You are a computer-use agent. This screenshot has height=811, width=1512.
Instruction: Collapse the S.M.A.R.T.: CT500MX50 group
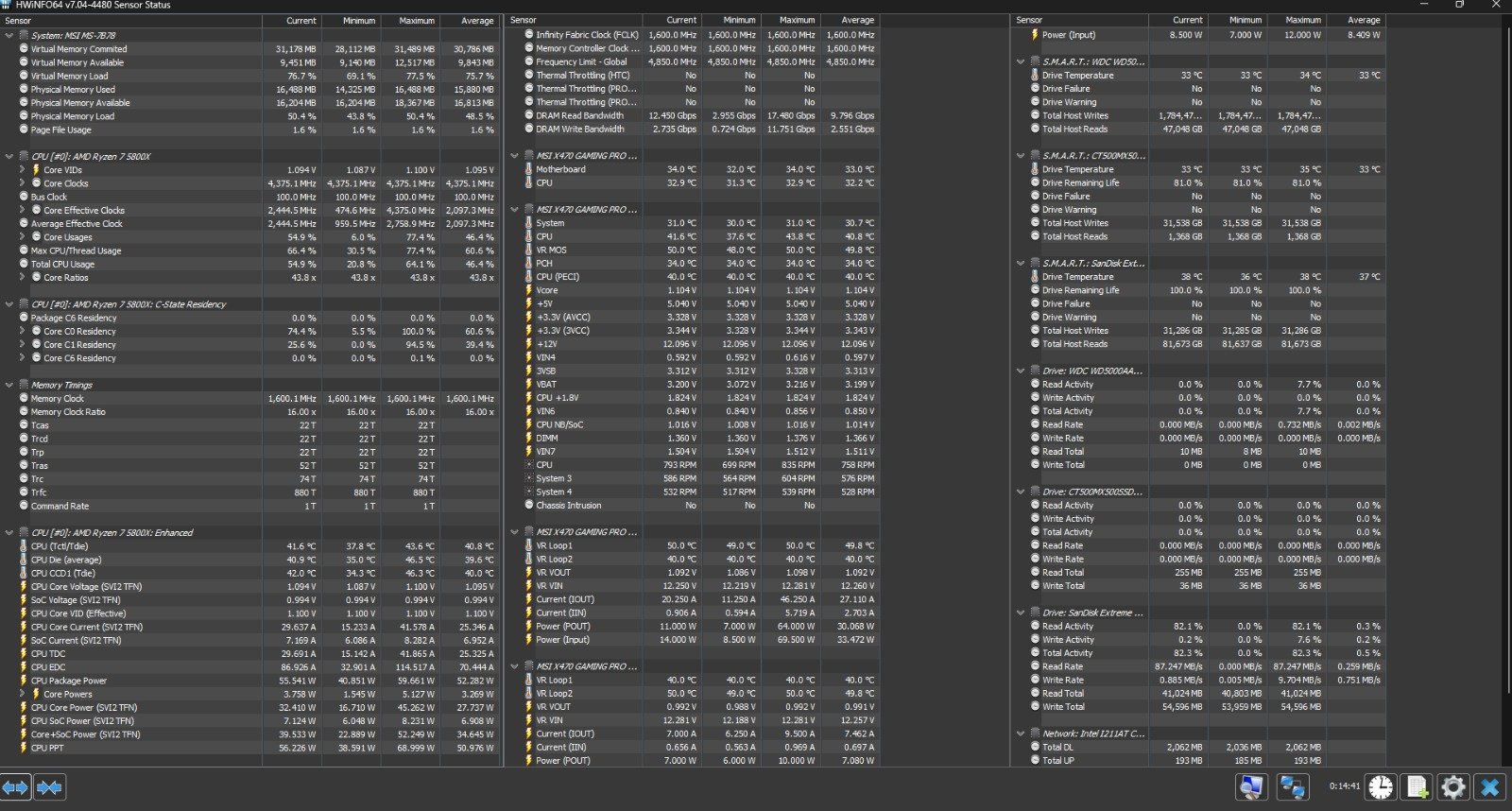click(x=1021, y=156)
